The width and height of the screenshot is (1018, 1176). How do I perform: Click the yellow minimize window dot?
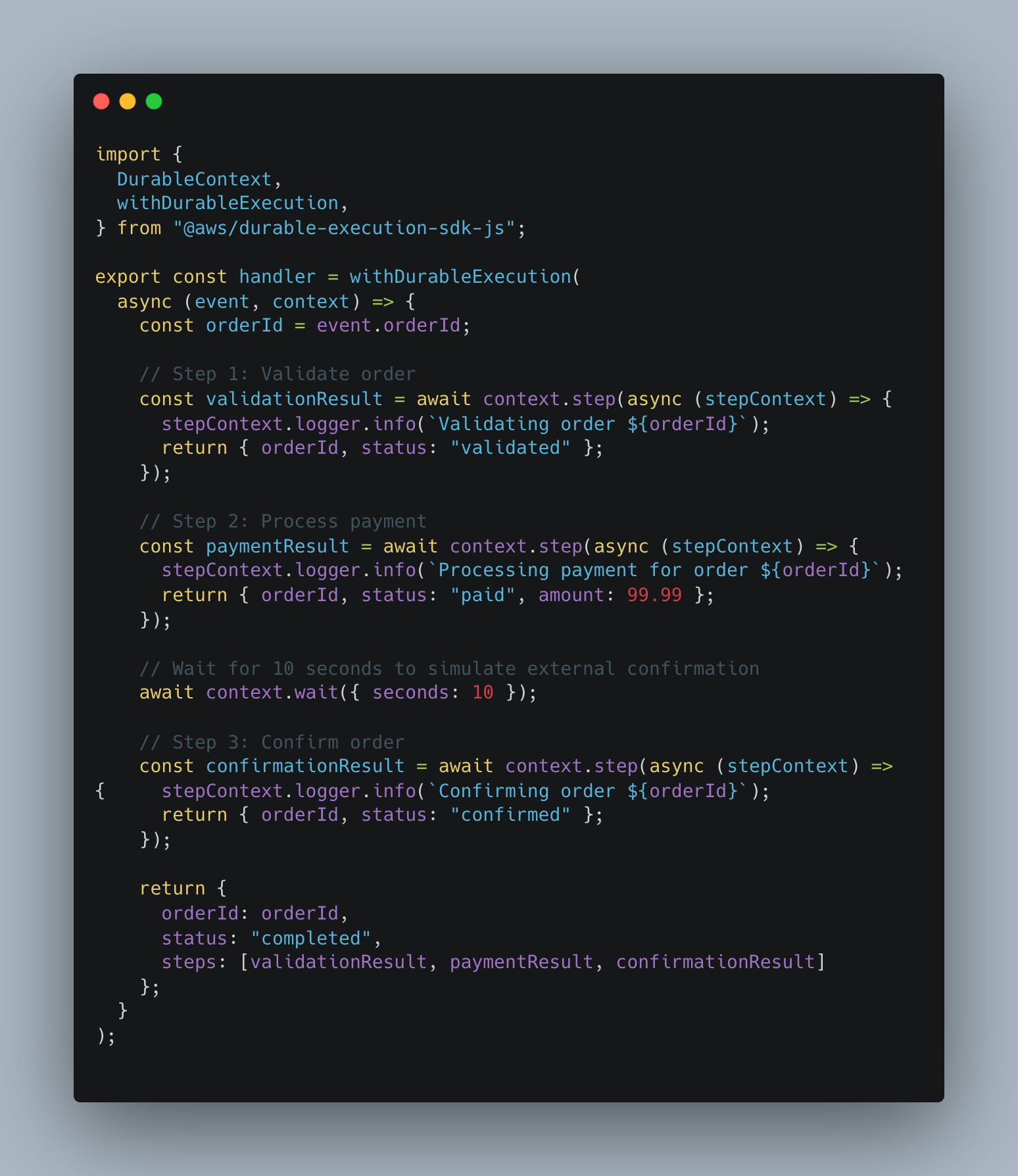tap(128, 101)
